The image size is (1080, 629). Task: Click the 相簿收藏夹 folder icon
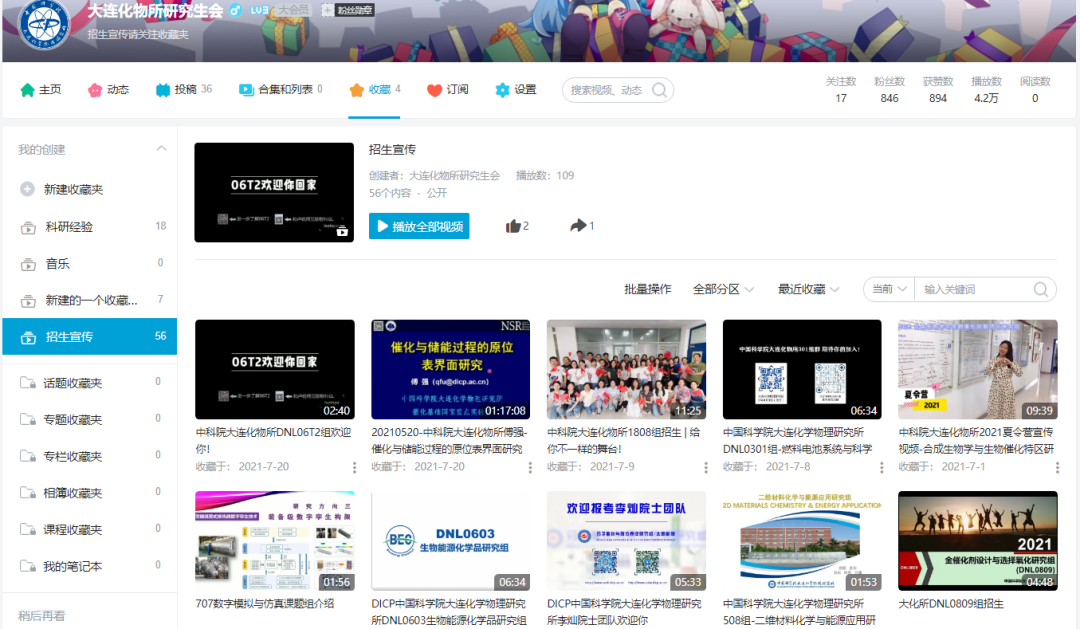tap(28, 493)
